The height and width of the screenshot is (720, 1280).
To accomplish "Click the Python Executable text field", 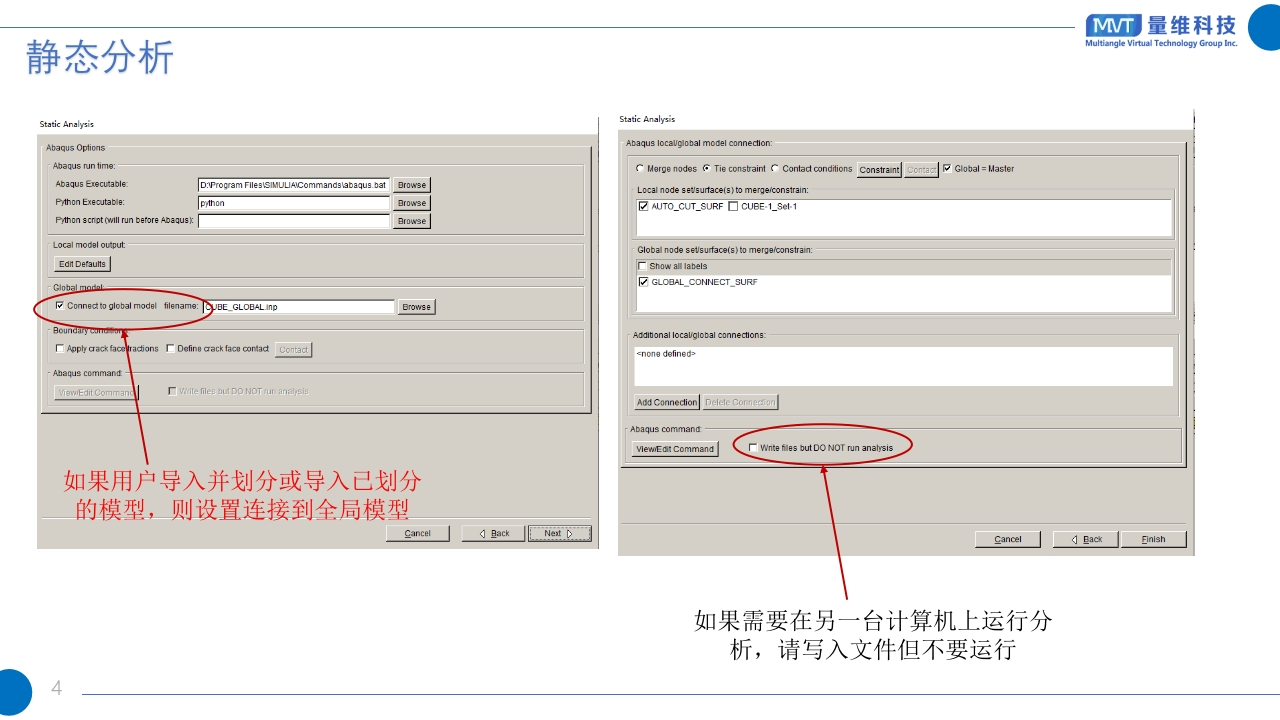I will (293, 203).
